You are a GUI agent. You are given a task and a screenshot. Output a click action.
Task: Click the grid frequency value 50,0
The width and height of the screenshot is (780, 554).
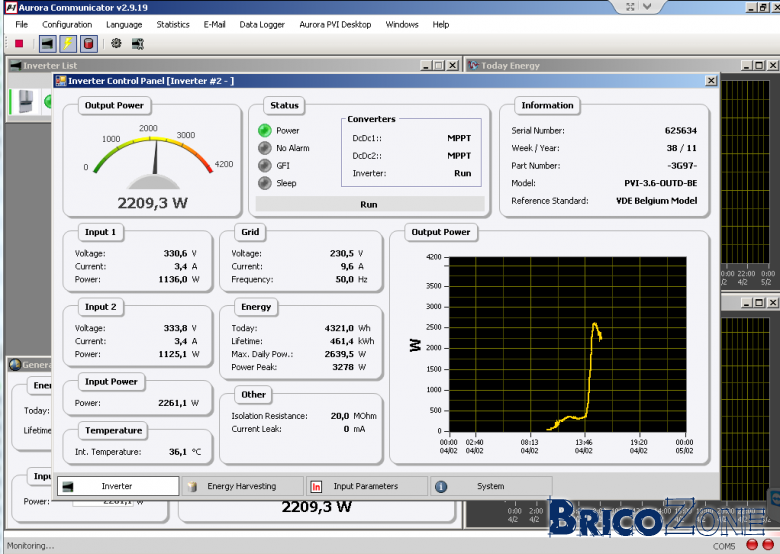pyautogui.click(x=344, y=279)
